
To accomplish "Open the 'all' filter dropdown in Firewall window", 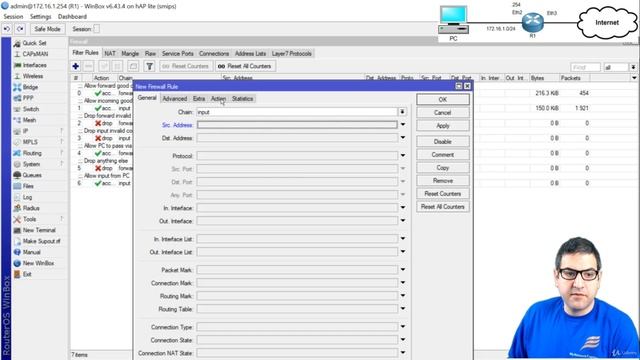I will click(633, 67).
